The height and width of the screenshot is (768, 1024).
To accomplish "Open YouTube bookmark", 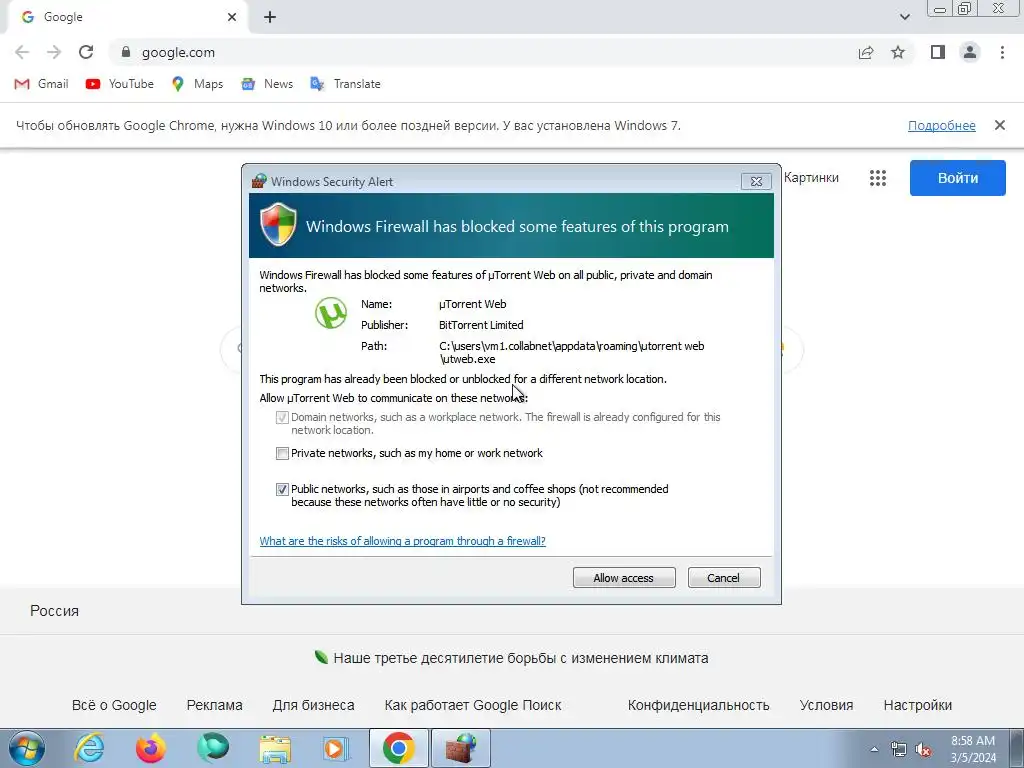I will coord(120,84).
